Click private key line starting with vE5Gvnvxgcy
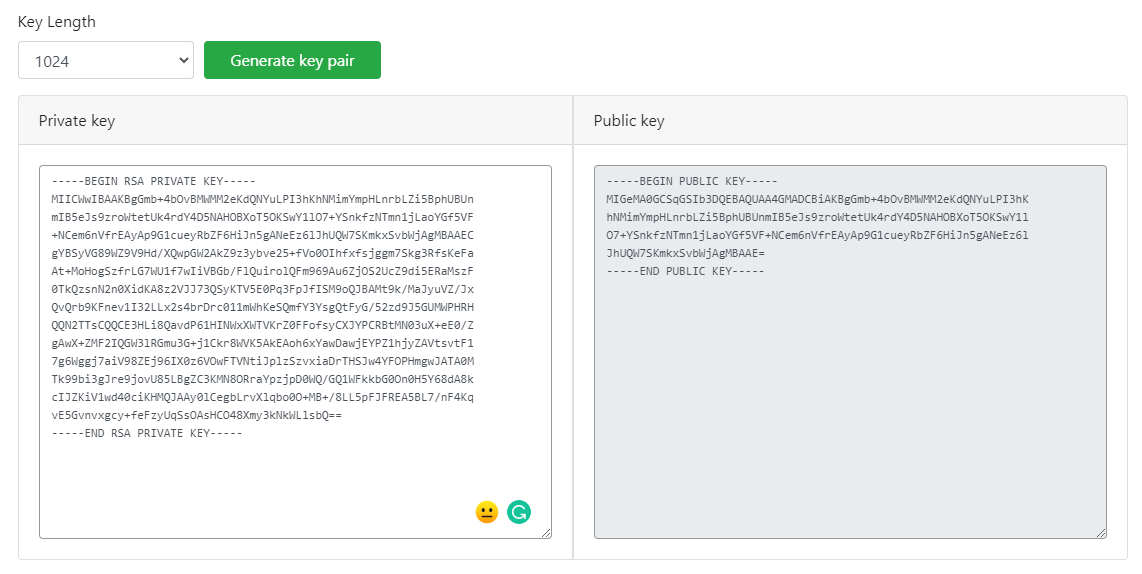Image resolution: width=1142 pixels, height=574 pixels. pos(196,415)
